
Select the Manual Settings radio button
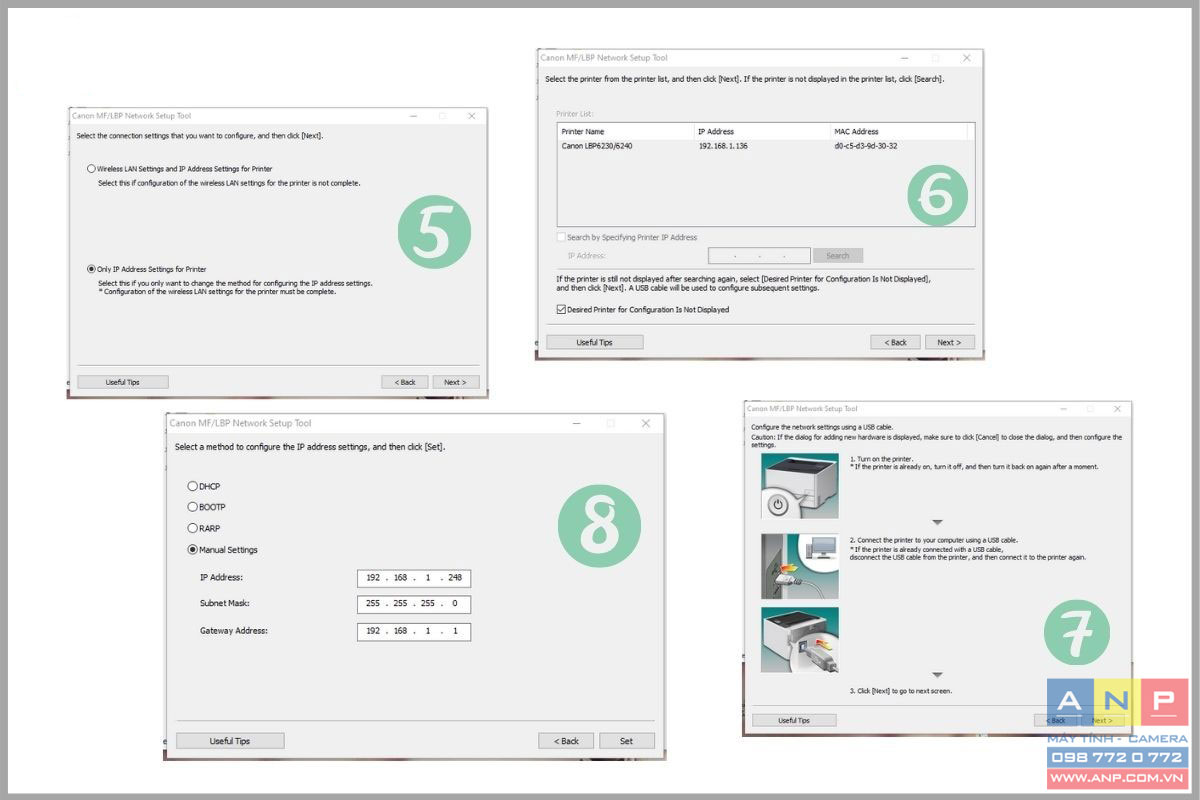tap(193, 549)
